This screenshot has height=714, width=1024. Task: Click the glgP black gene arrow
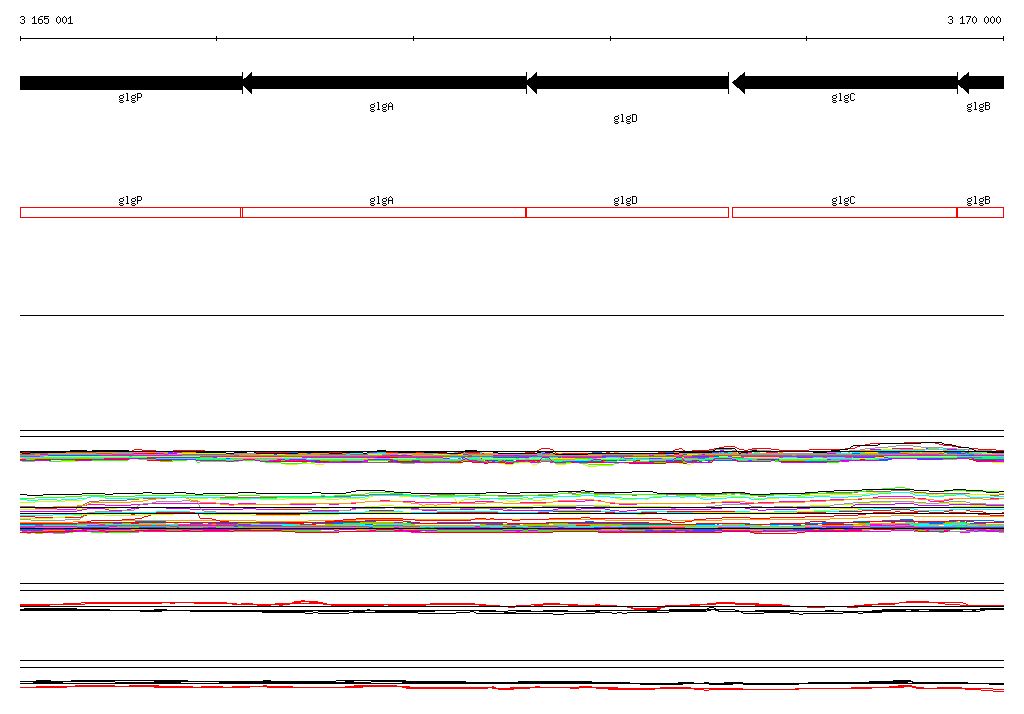coord(131,83)
